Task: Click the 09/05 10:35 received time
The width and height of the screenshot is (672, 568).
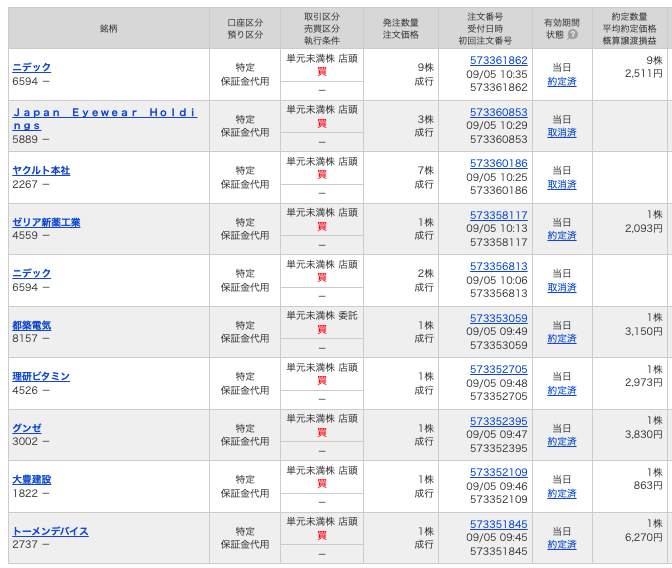Action: (497, 74)
